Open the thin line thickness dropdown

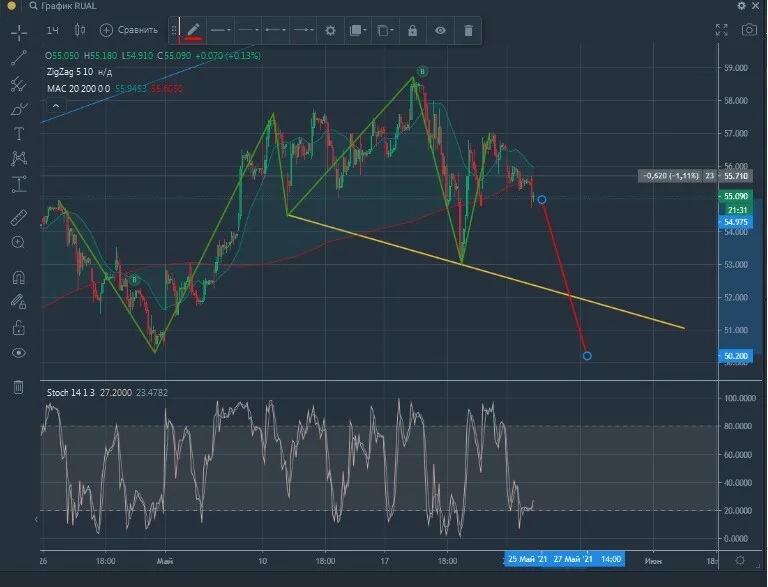(x=248, y=30)
